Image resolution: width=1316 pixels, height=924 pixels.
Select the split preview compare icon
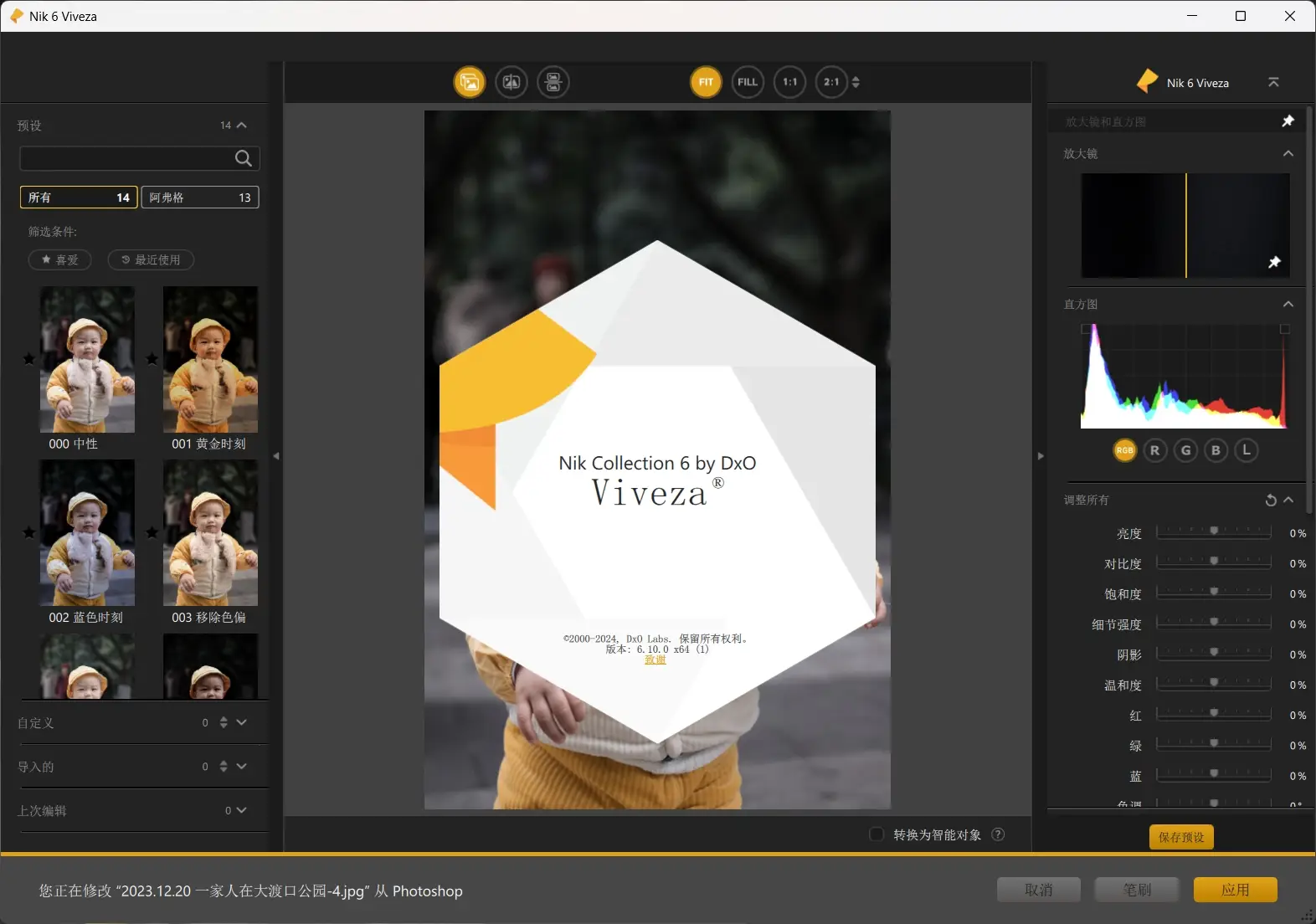coord(511,82)
